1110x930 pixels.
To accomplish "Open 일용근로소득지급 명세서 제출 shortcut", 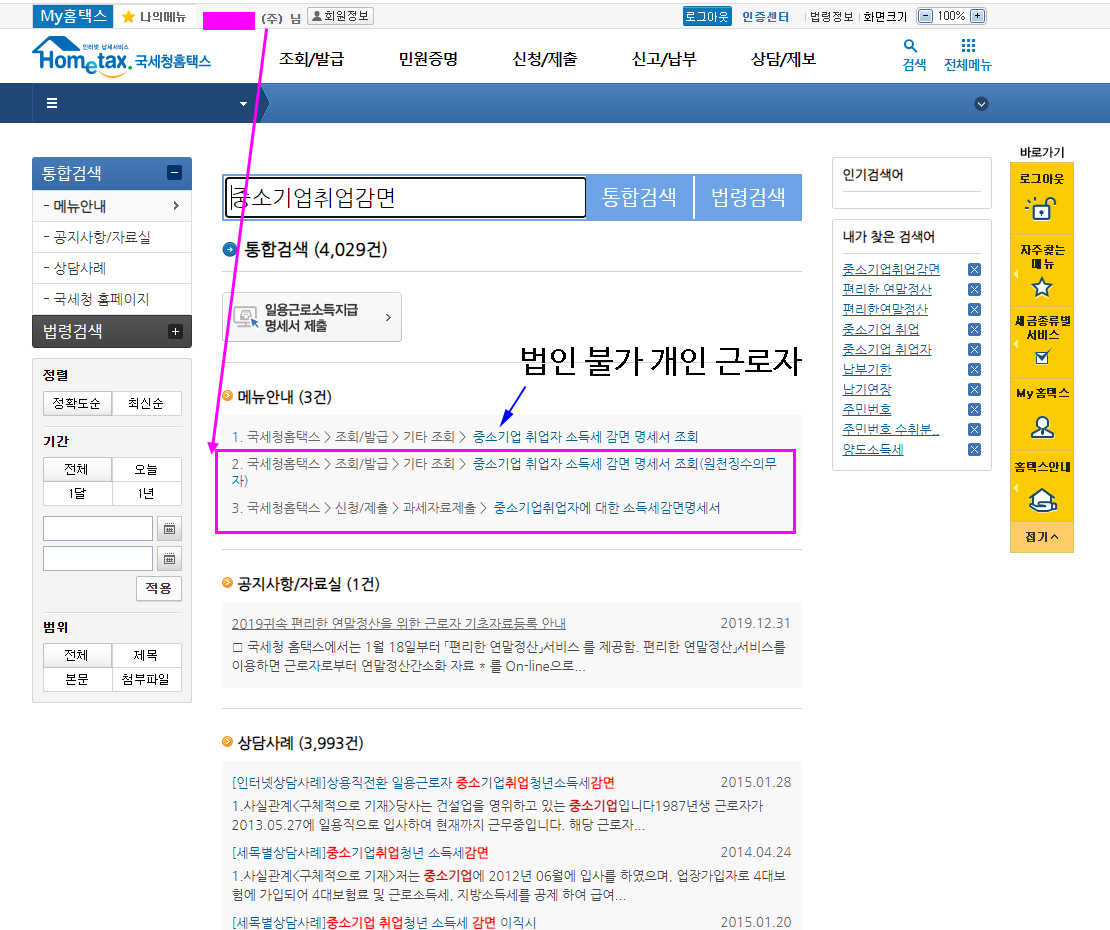I will (311, 317).
